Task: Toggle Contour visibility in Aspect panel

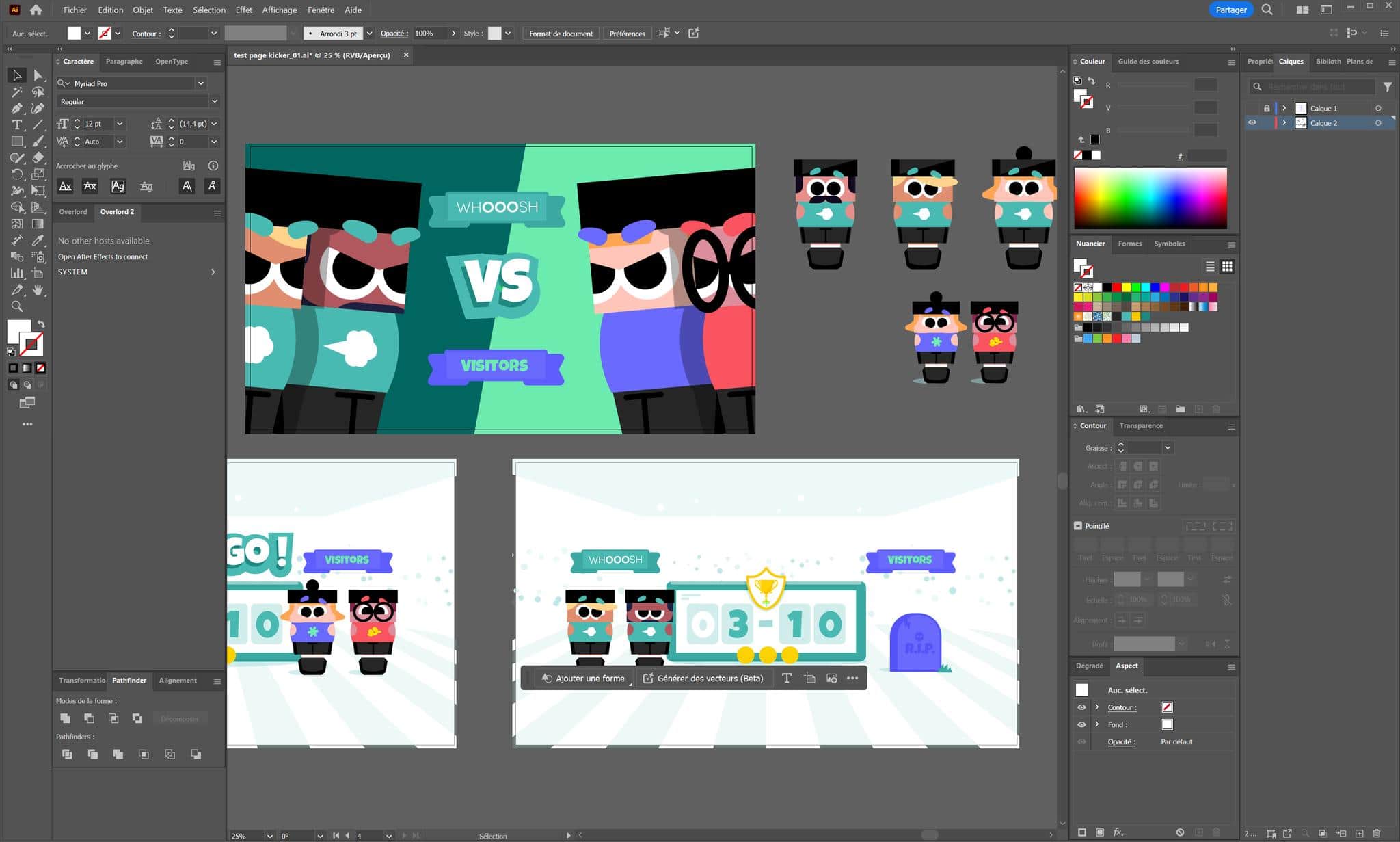Action: click(x=1081, y=707)
